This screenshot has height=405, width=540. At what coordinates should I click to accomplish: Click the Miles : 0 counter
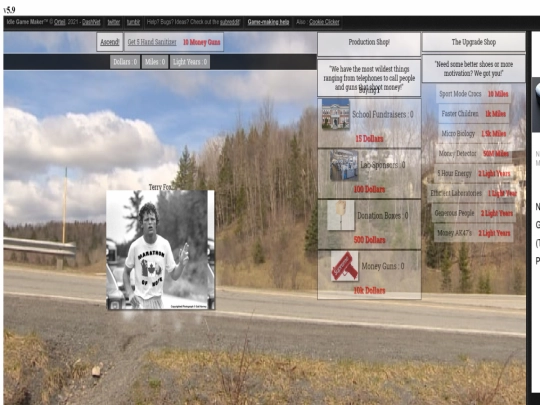155,62
